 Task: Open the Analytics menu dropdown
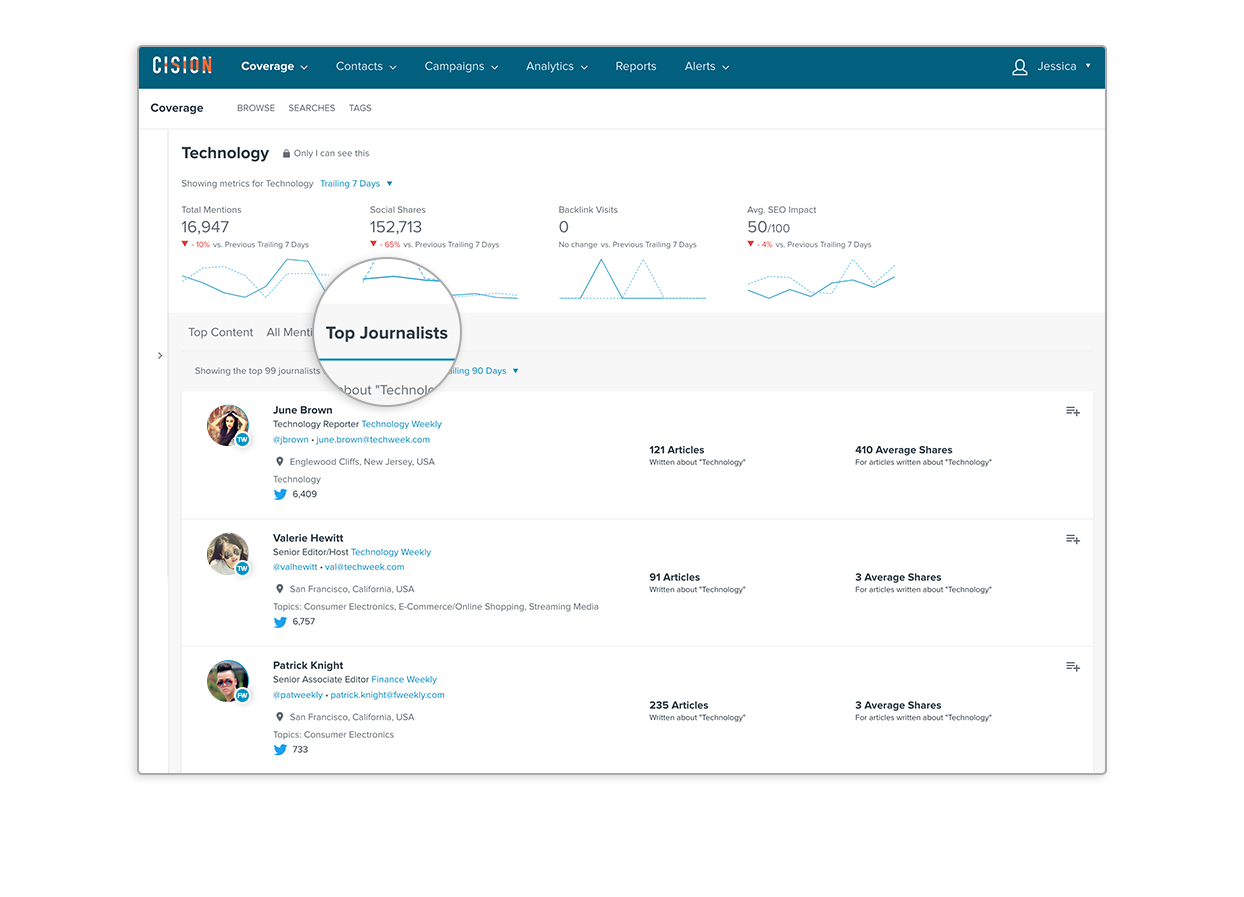[556, 67]
